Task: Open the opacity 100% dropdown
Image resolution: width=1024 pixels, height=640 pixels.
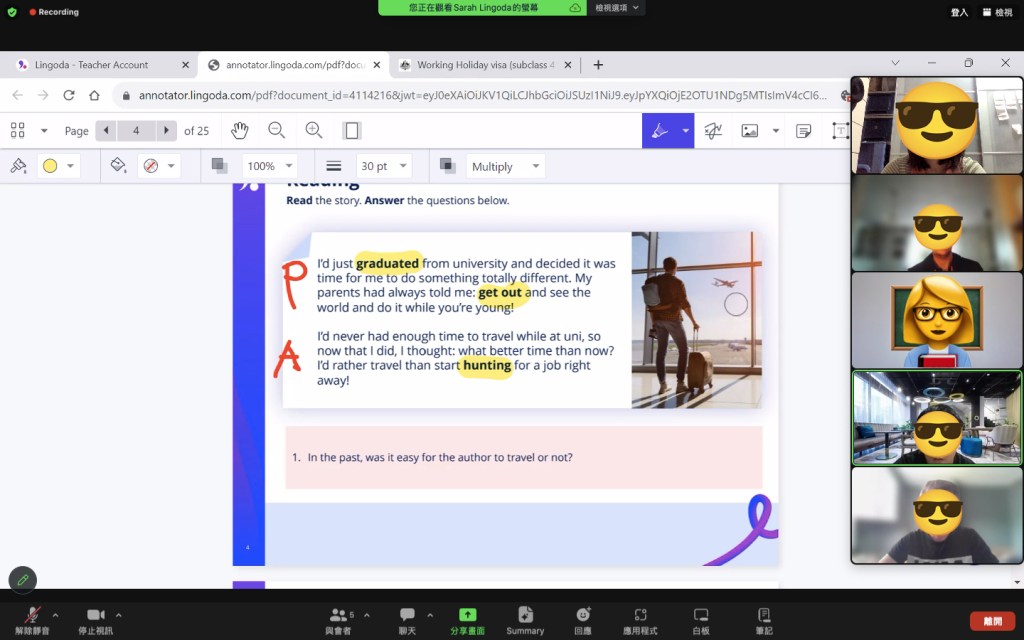Action: pos(270,166)
